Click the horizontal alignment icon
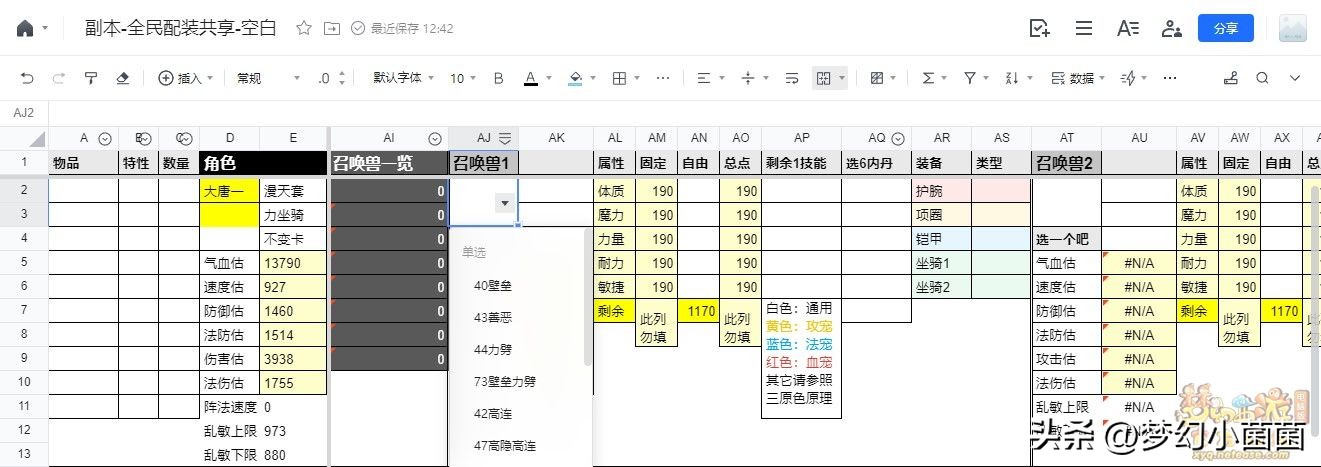Screen dimensions: 1321x467 [703, 78]
